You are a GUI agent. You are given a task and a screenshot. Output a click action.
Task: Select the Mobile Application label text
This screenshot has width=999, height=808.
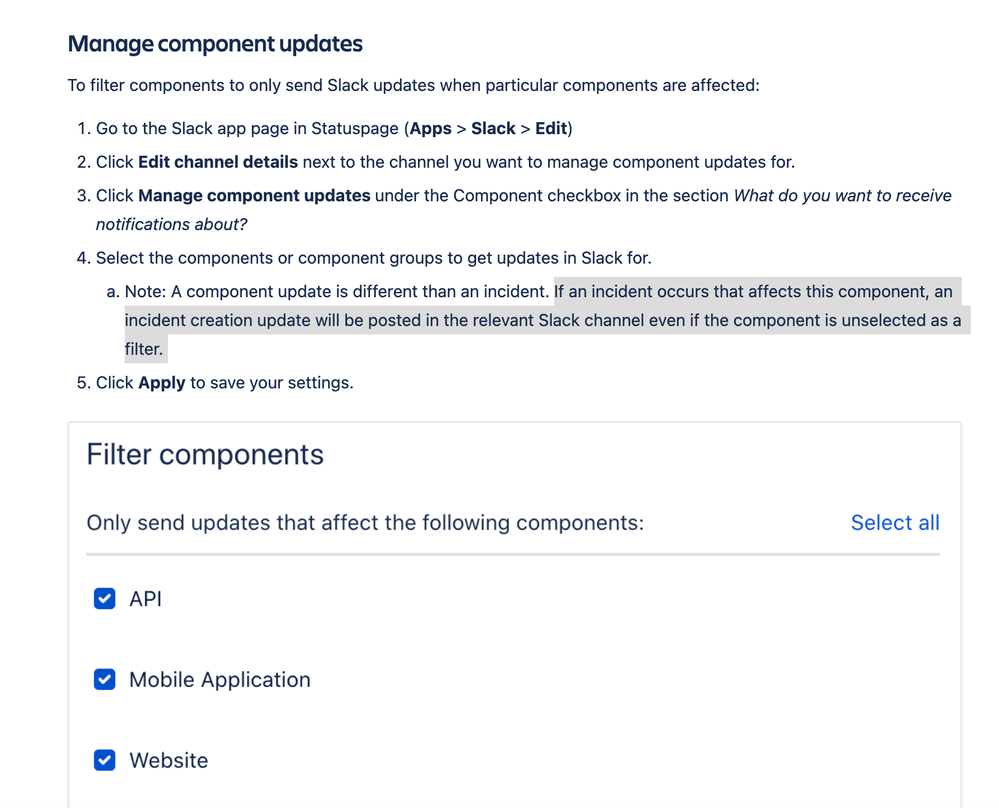click(220, 680)
